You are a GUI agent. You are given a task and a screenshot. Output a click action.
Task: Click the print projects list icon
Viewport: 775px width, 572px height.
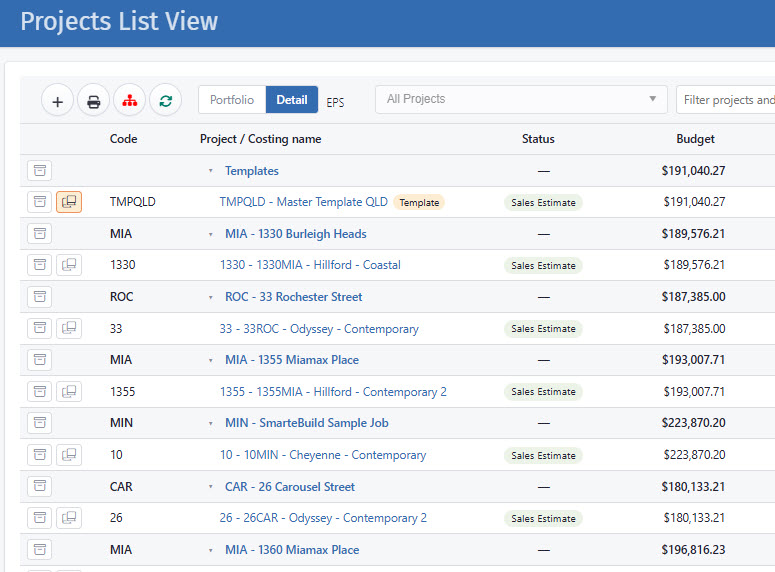click(93, 101)
